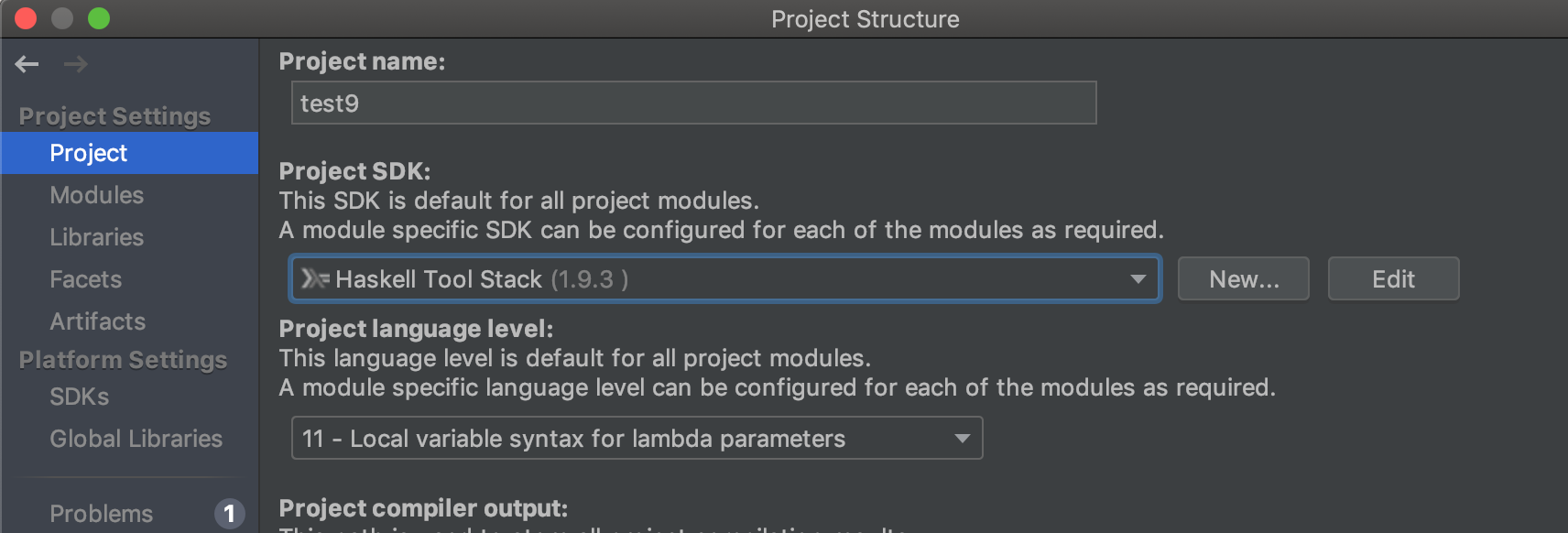
Task: Select the Modules settings entry
Action: 96,194
